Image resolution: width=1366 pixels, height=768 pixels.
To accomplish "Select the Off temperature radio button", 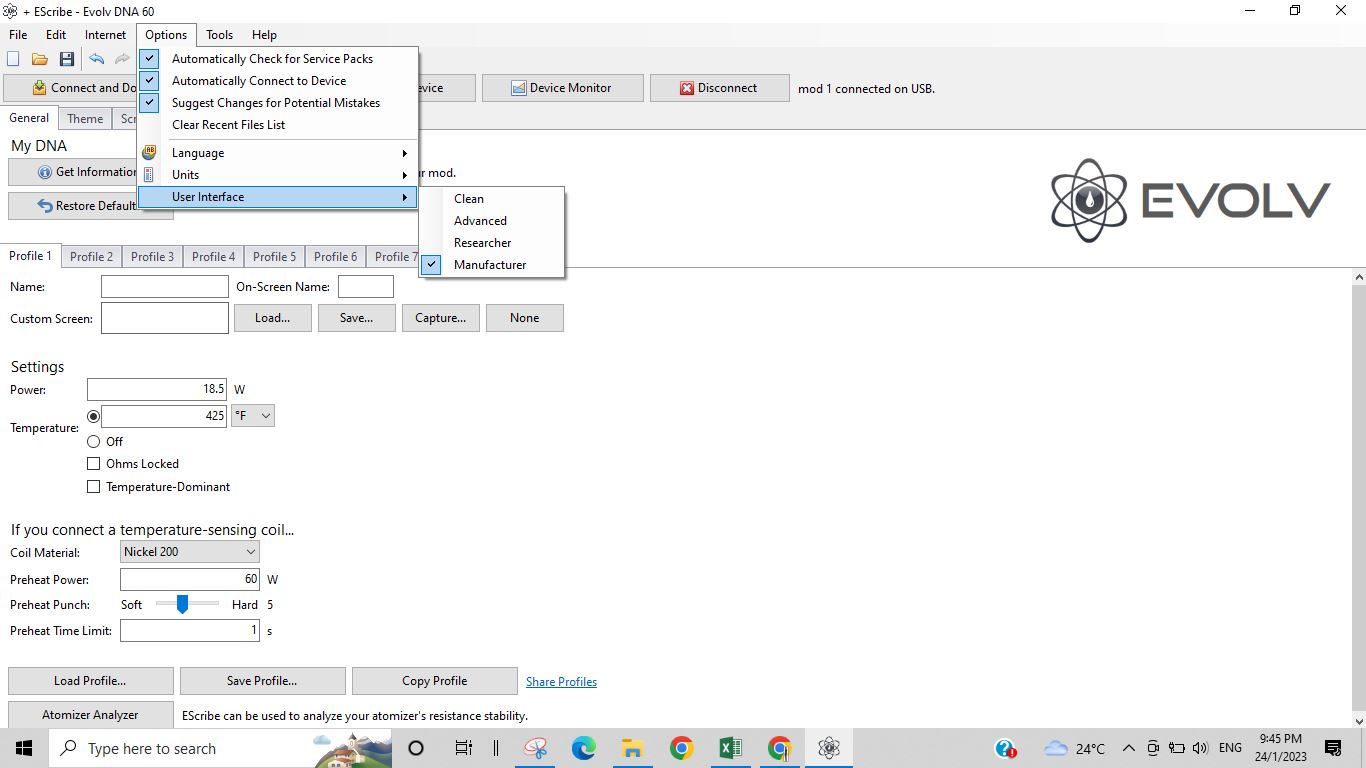I will pyautogui.click(x=94, y=441).
